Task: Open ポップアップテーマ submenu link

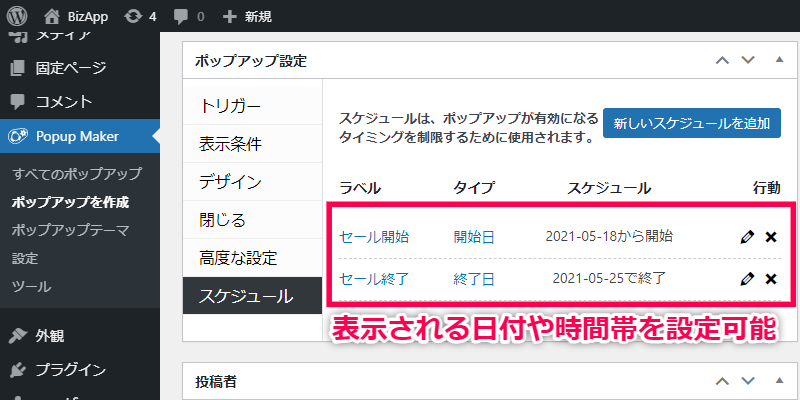Action: click(70, 230)
